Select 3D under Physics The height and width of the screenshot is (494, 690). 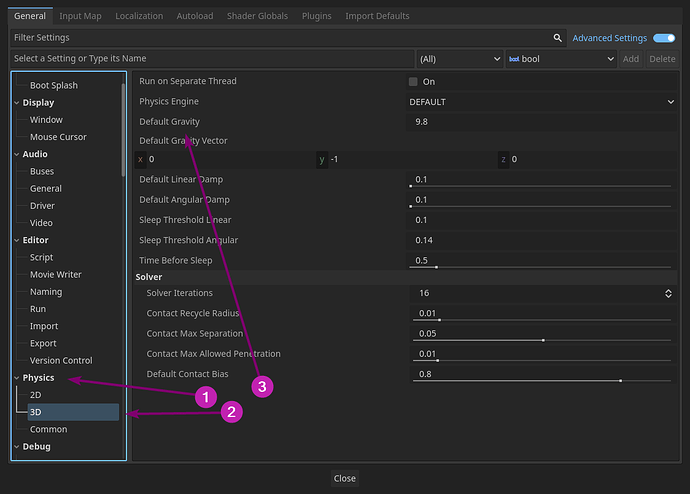pos(73,412)
